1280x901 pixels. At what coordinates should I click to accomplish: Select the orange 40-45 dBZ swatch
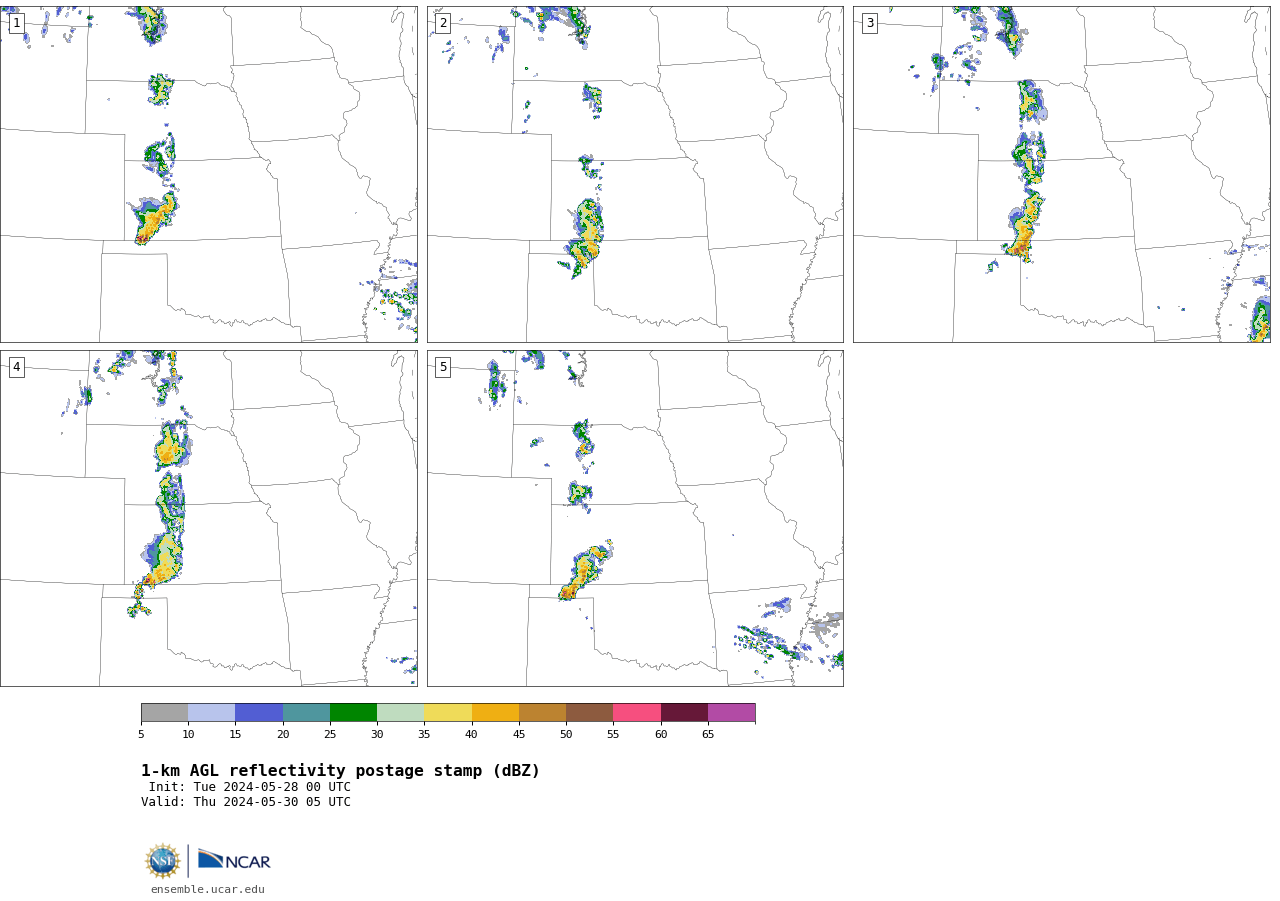[495, 713]
